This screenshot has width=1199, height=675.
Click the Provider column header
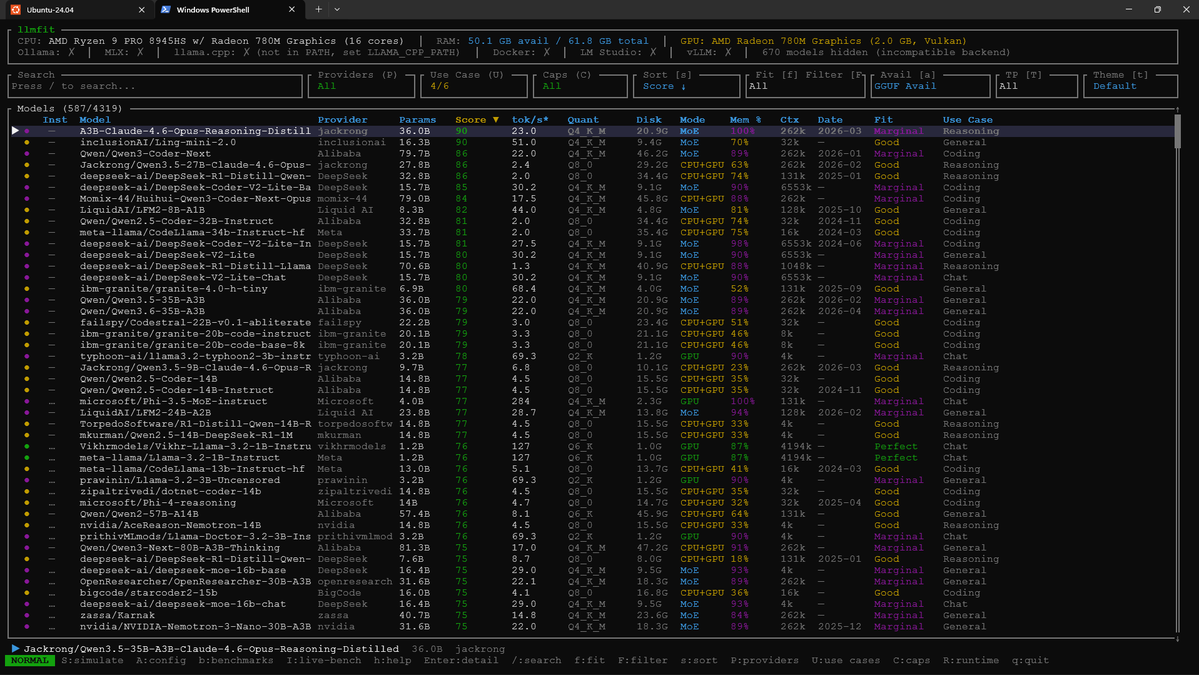pyautogui.click(x=343, y=120)
